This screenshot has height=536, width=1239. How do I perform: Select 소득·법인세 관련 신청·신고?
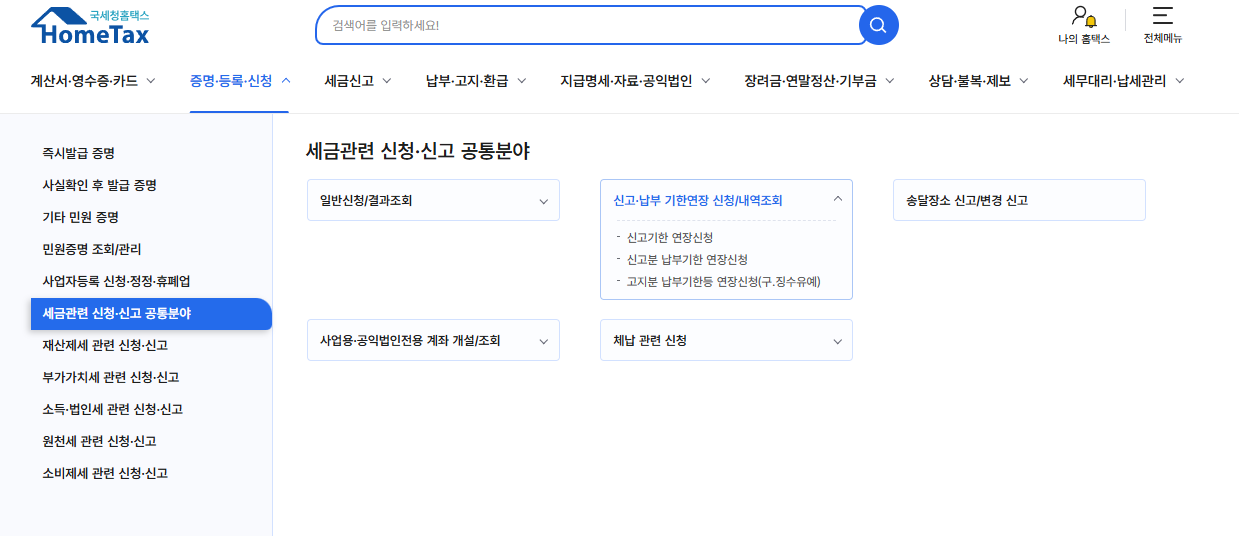pos(112,409)
